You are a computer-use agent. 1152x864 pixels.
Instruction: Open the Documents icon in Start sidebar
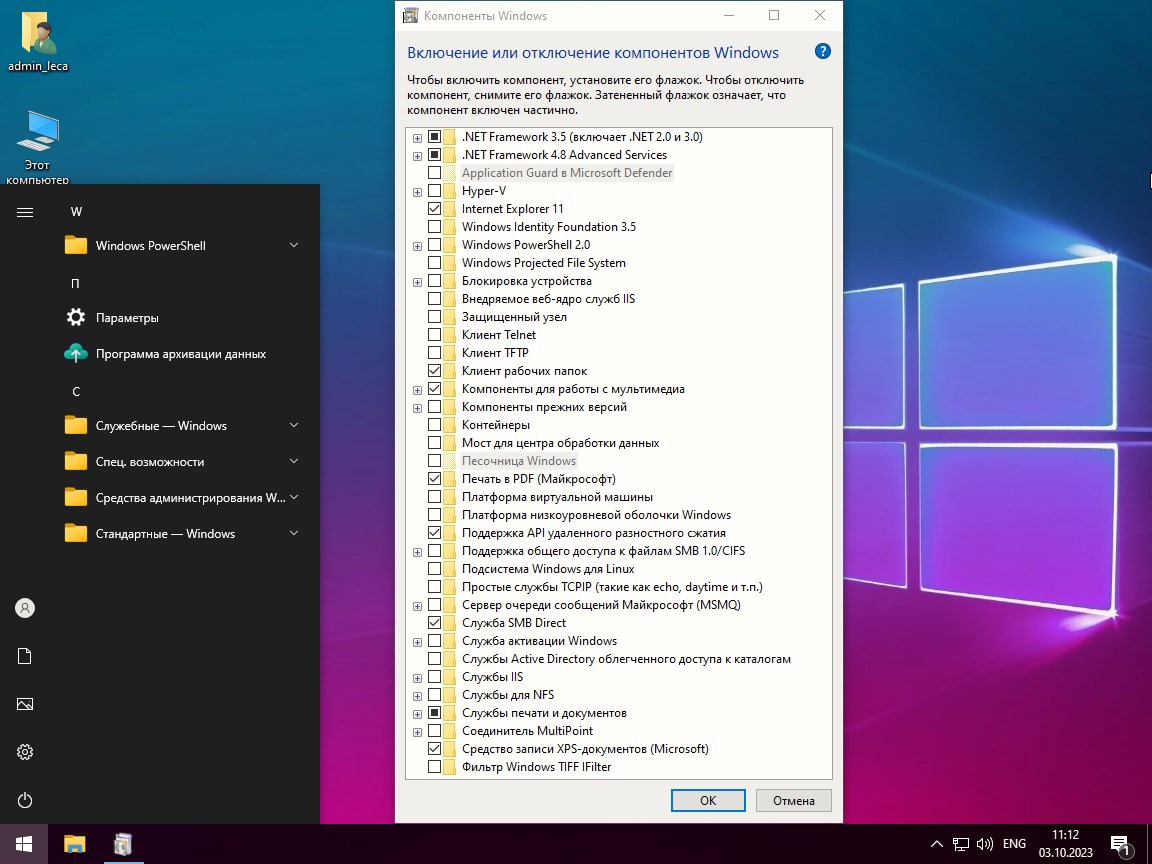point(25,656)
